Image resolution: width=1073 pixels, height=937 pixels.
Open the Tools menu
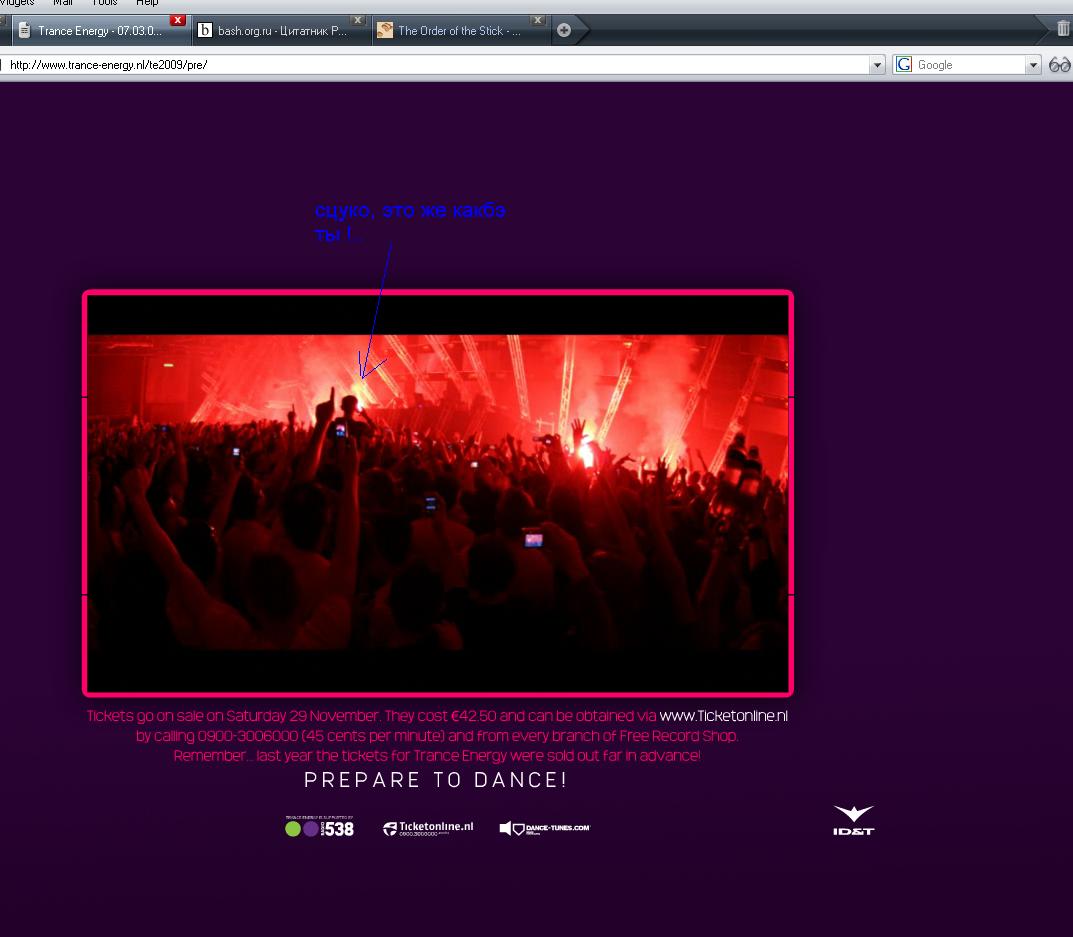pos(105,3)
